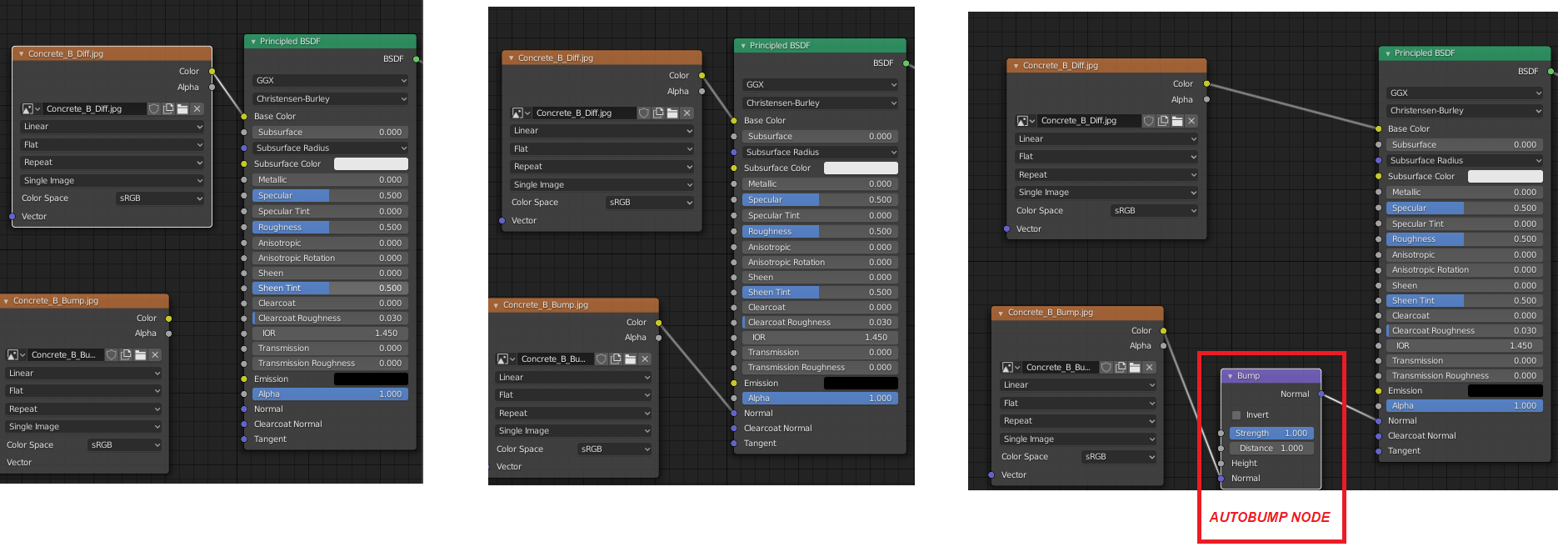Viewport: 1568px width, 552px height.
Task: Click new image icon in right screenshot's Concrete_B_Diff node
Action: (1163, 121)
